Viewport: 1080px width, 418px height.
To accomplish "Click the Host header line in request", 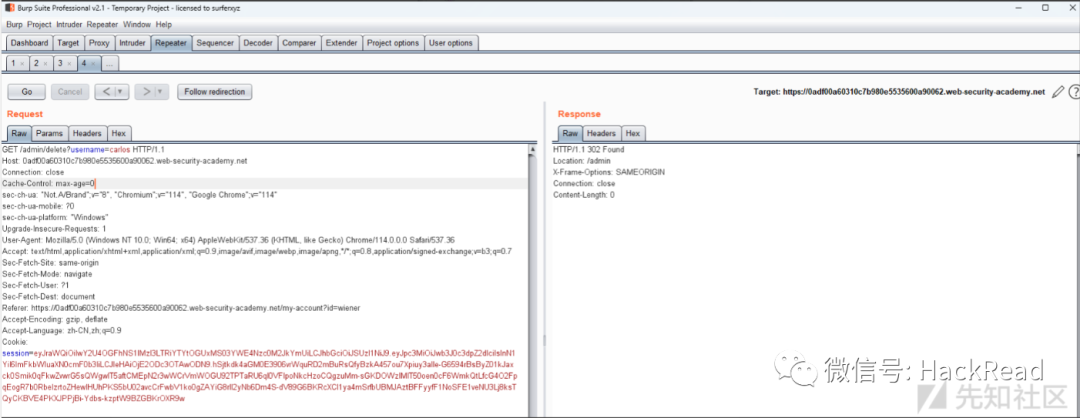I will pos(125,160).
